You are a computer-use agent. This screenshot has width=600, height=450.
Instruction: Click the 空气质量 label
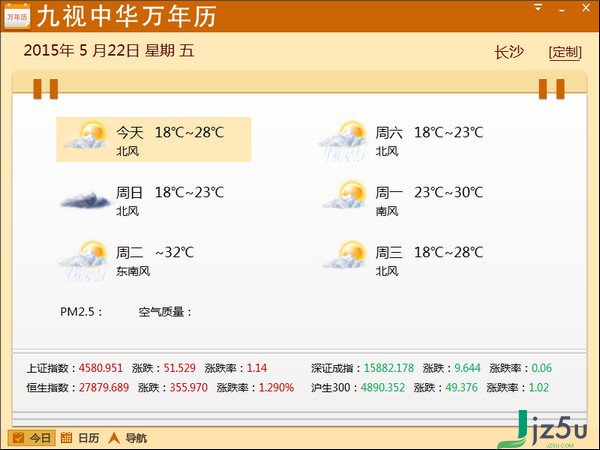165,312
